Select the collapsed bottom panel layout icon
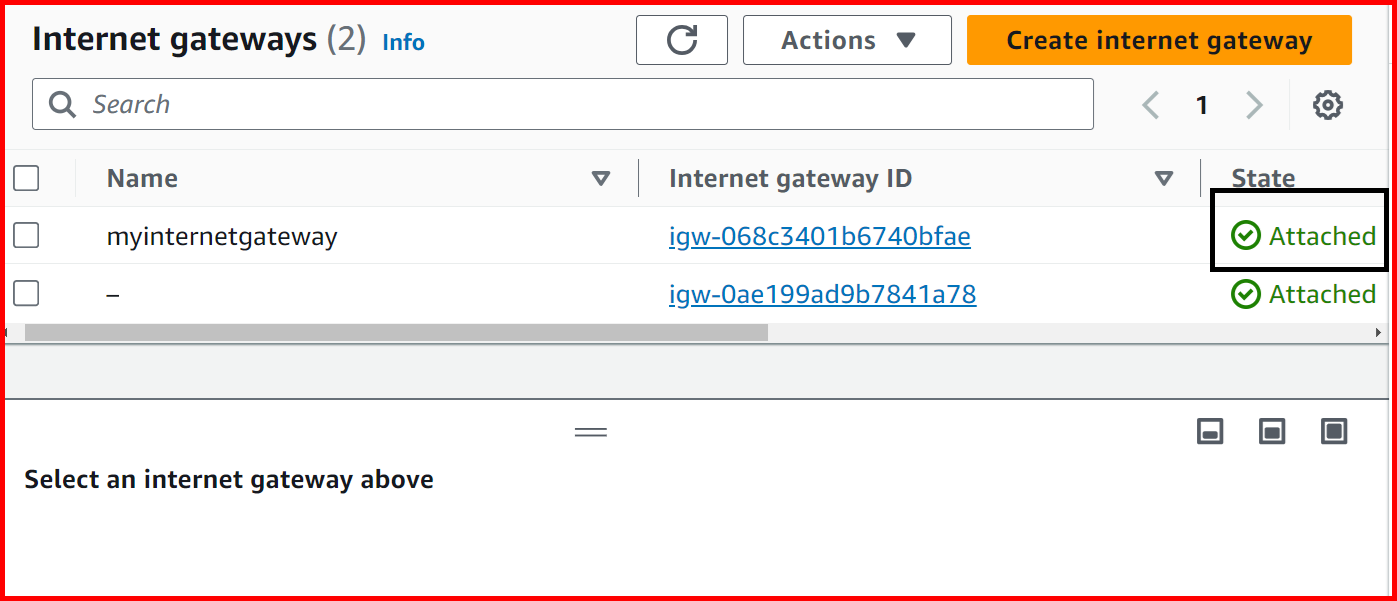 (1210, 431)
